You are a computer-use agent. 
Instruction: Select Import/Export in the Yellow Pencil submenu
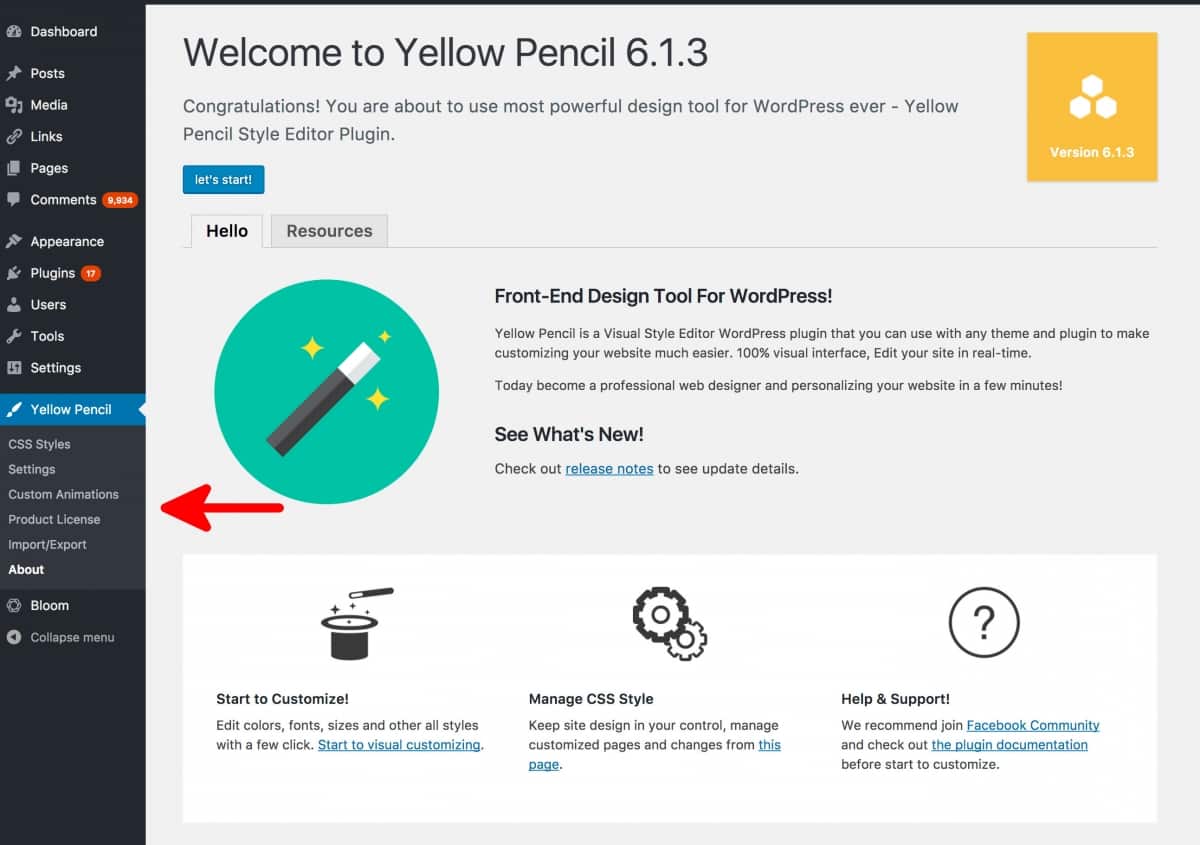click(46, 544)
